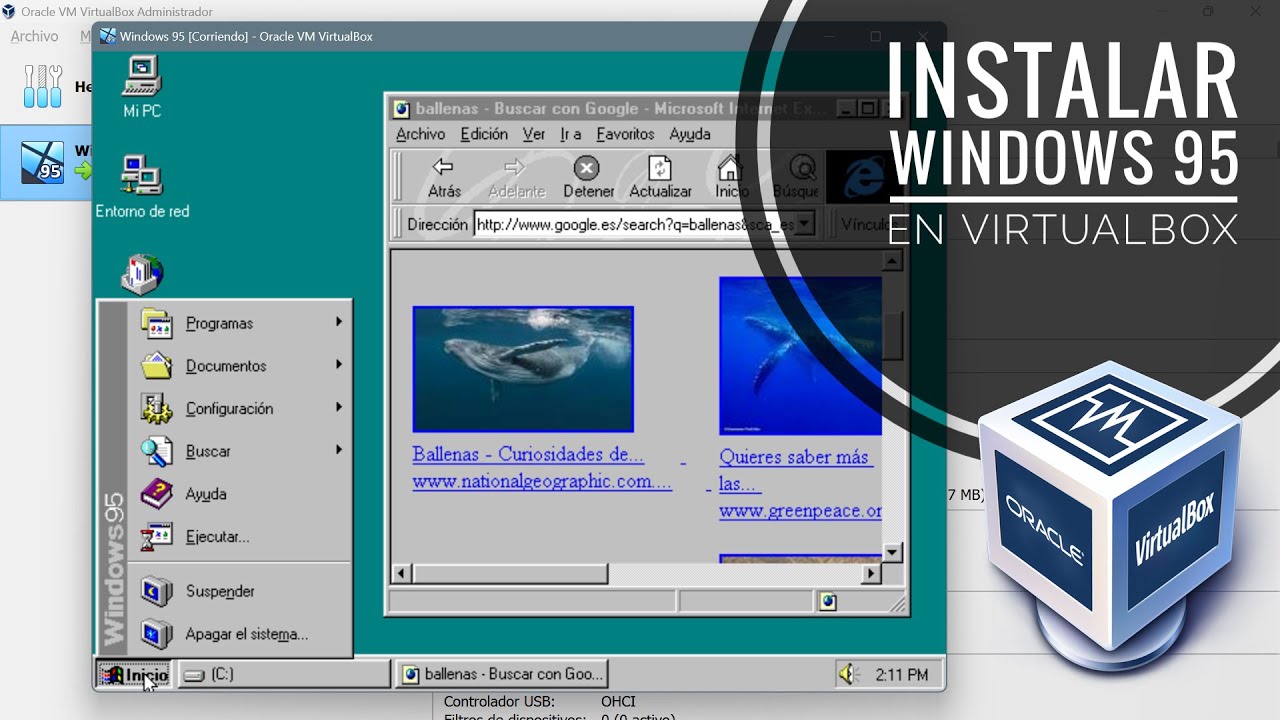Image resolution: width=1280 pixels, height=720 pixels.
Task: Open the Mi PC desktop icon
Action: click(141, 88)
